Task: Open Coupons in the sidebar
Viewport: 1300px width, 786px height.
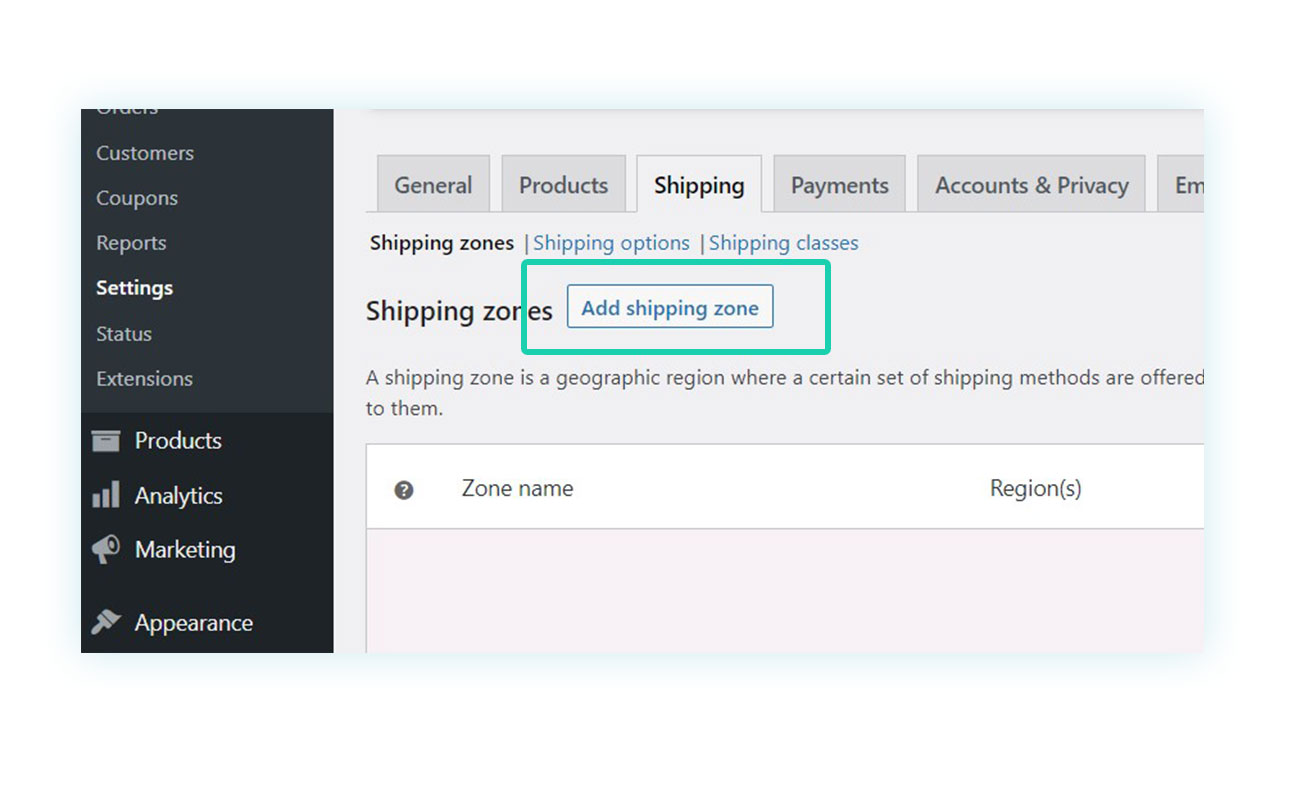Action: [x=137, y=198]
